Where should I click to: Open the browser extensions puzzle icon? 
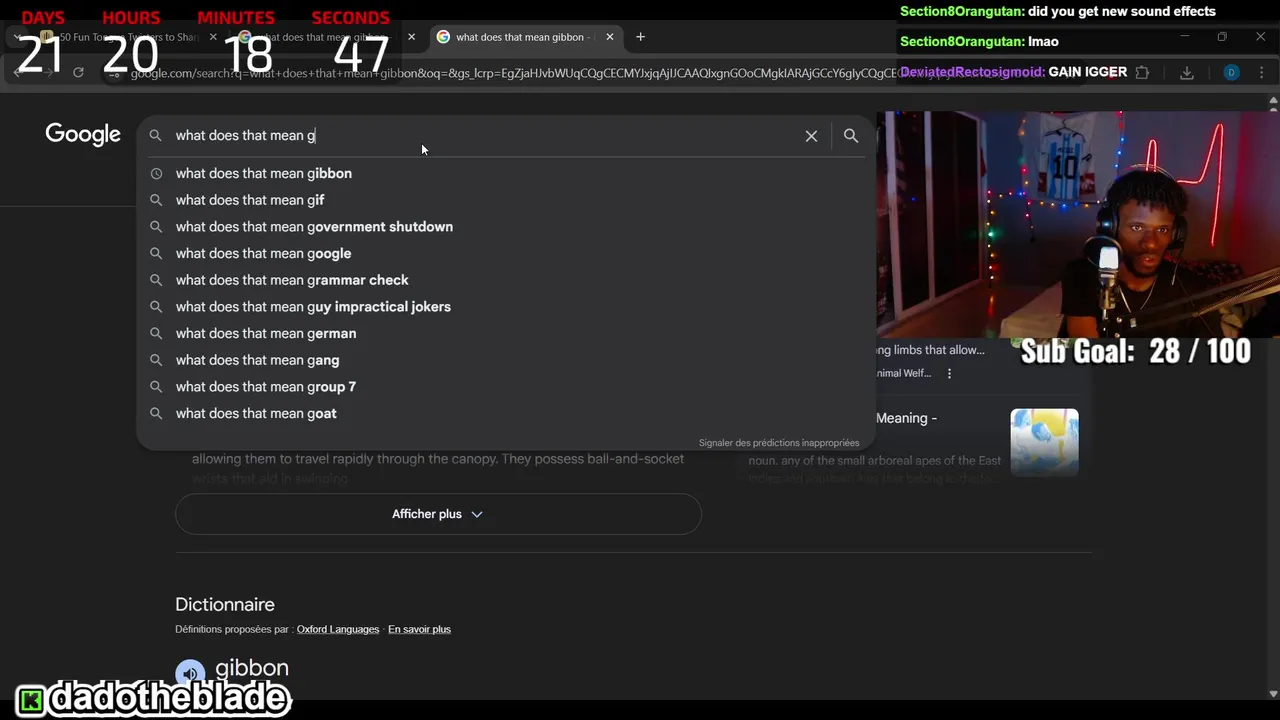[1142, 72]
